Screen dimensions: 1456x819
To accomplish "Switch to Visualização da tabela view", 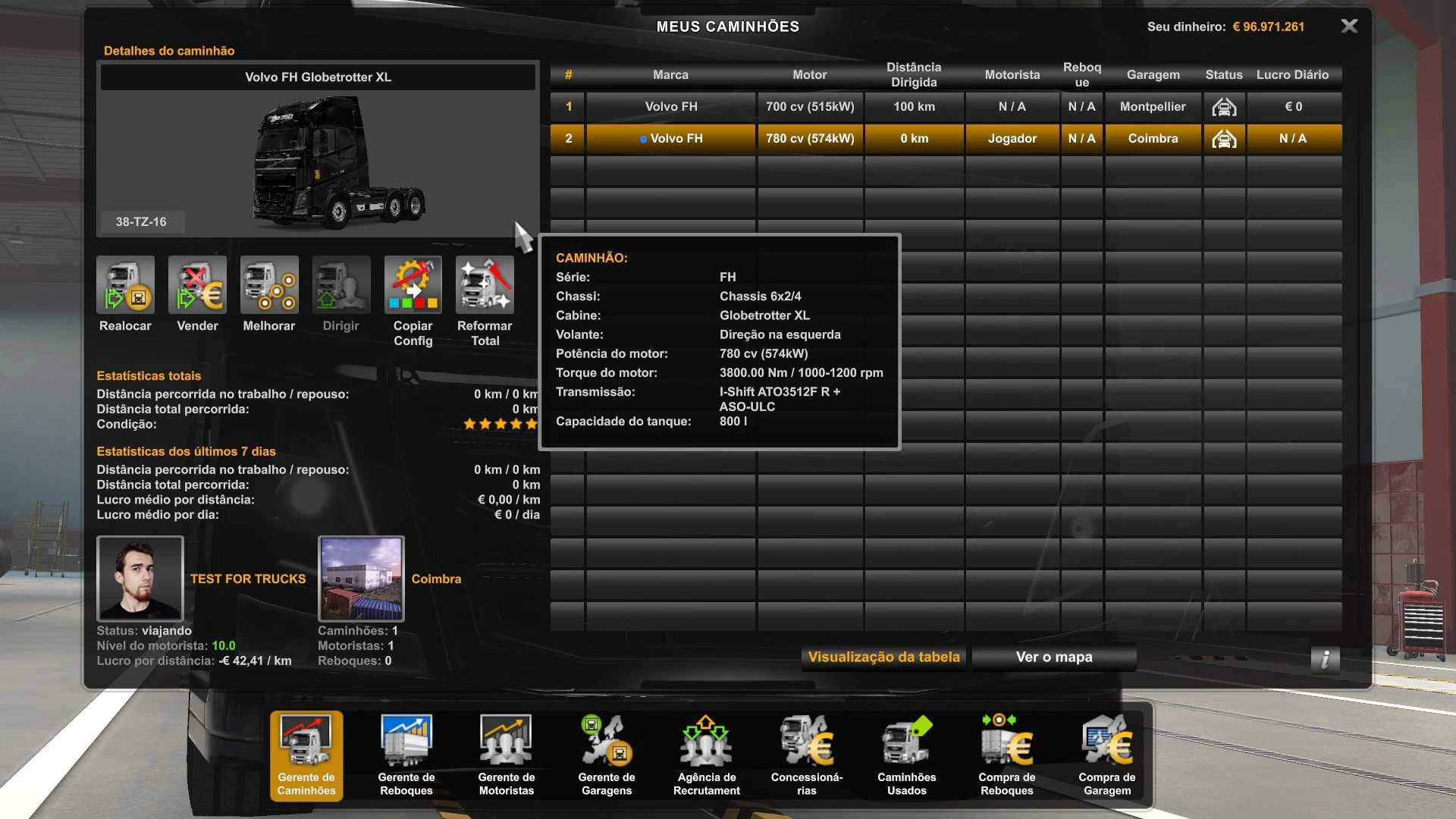I will [x=884, y=657].
